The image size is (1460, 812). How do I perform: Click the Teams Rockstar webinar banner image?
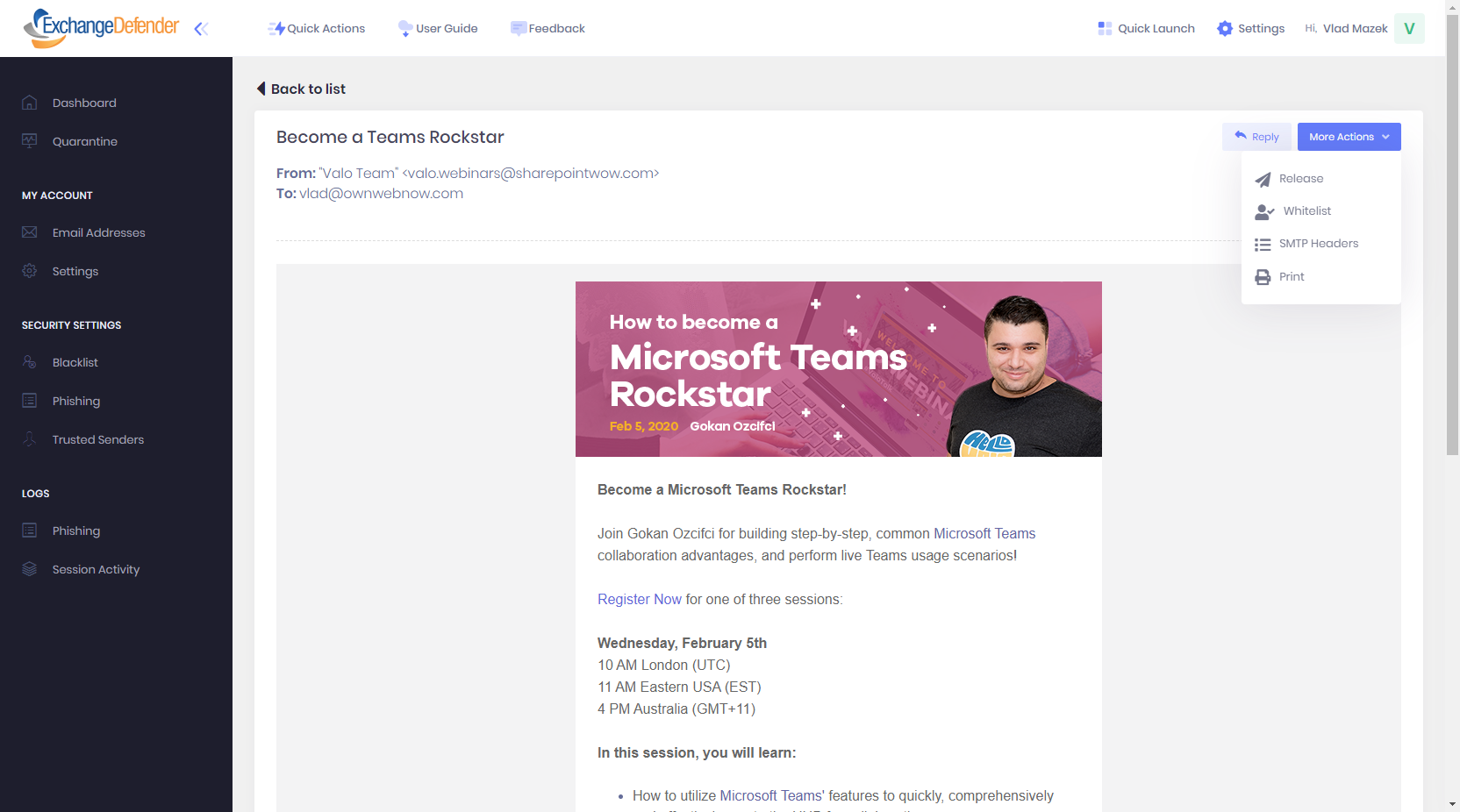click(x=838, y=369)
